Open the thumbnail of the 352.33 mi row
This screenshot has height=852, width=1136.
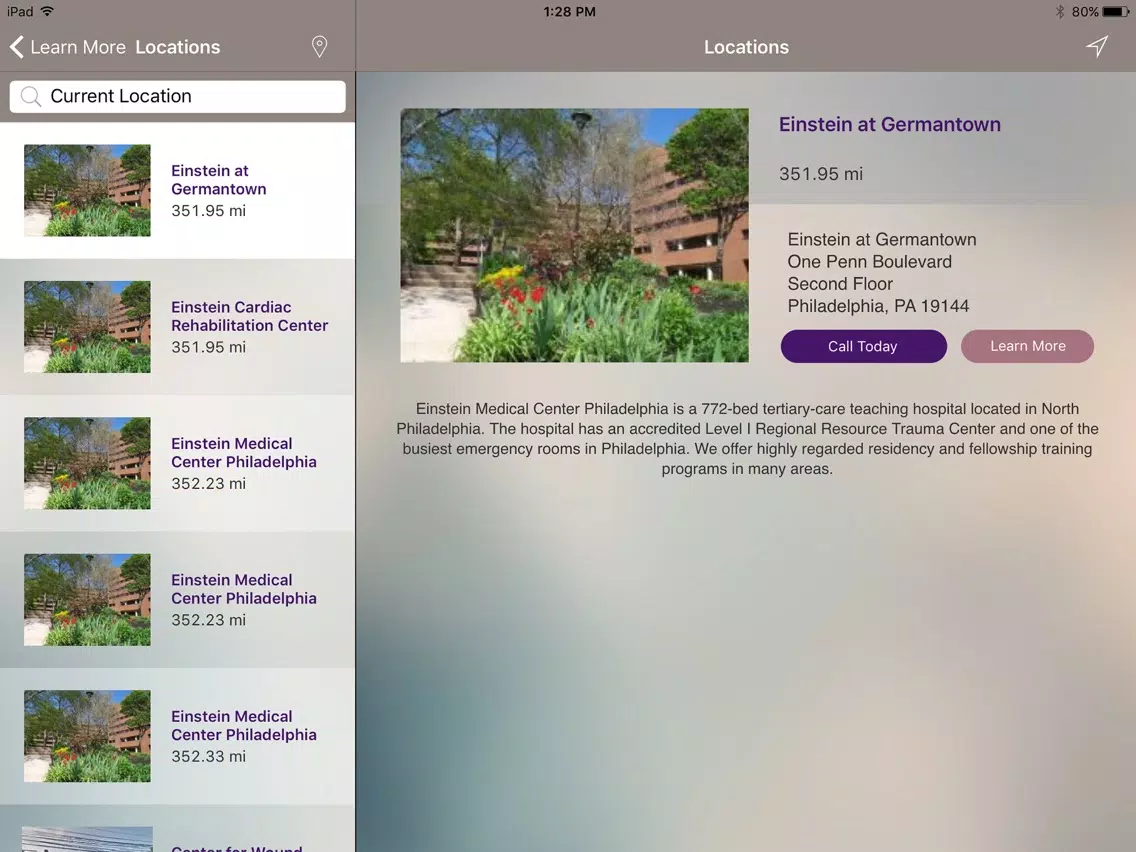(x=87, y=736)
